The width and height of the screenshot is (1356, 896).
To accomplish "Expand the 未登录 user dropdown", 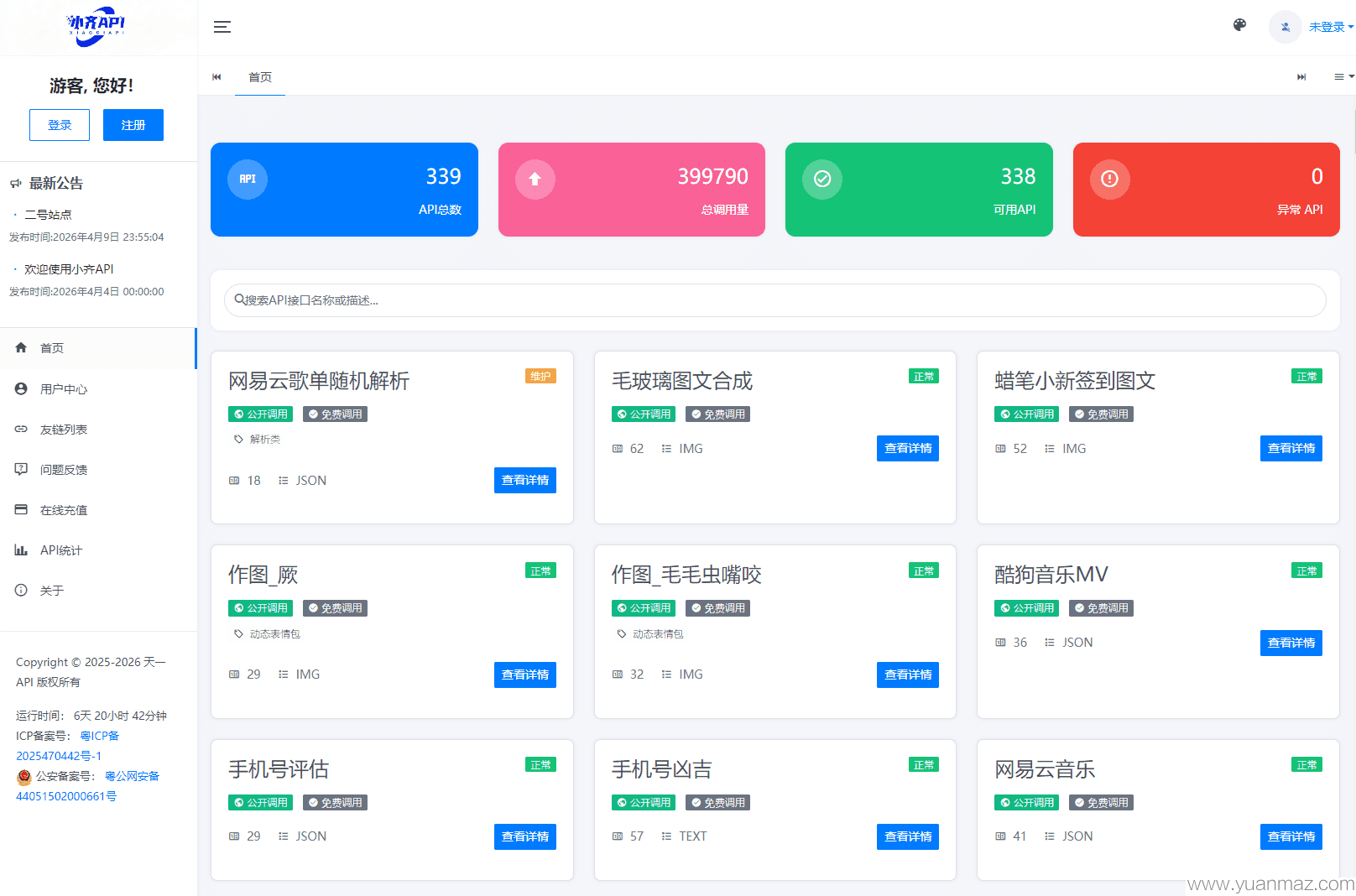I will click(1331, 27).
